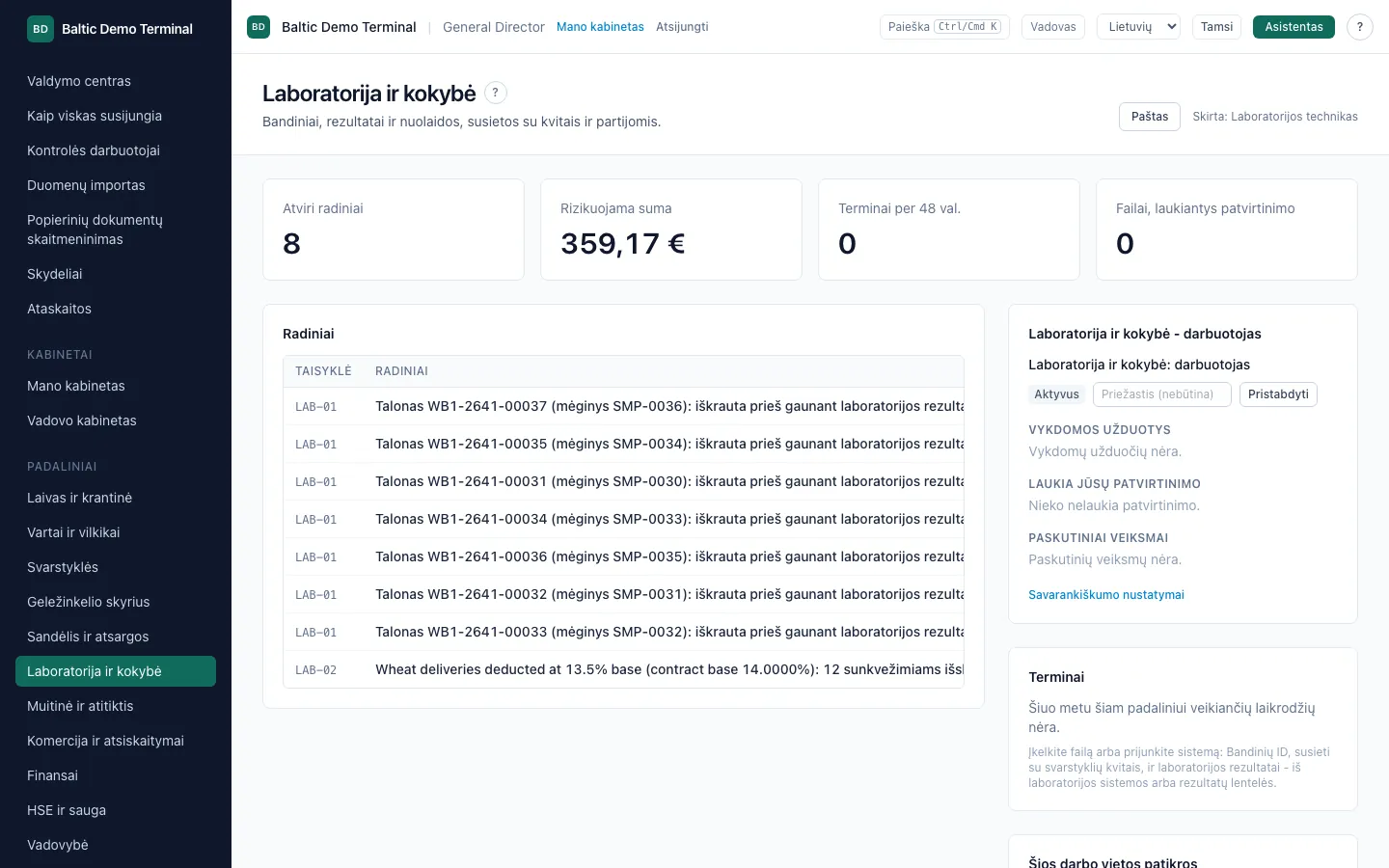Navigate to Laivas ir krantinė
1389x868 pixels.
point(116,498)
